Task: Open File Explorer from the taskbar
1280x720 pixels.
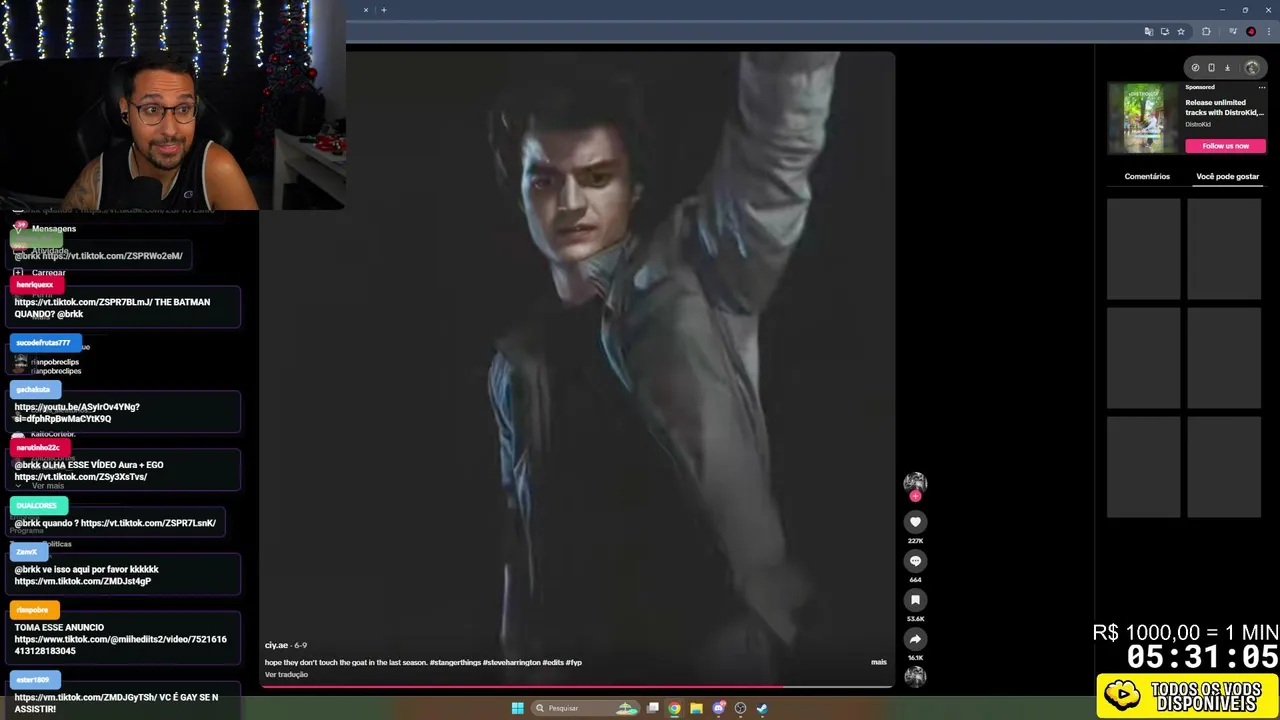Action: [x=696, y=708]
